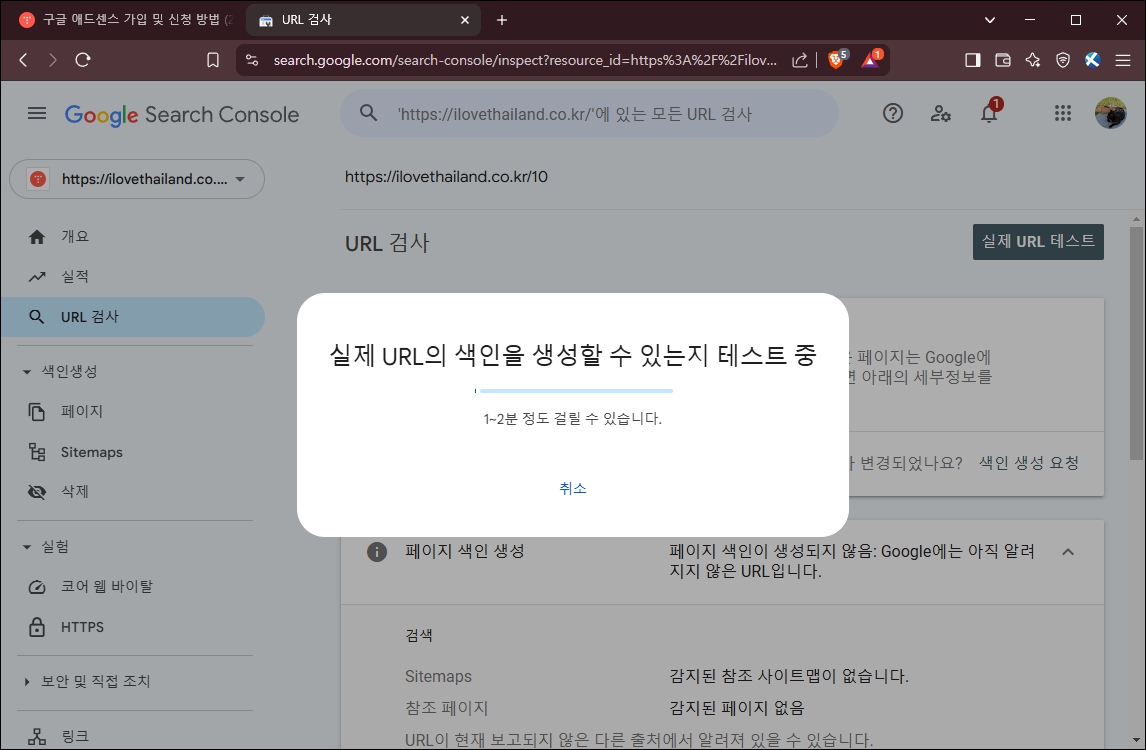Open a new browser tab
The height and width of the screenshot is (750, 1146).
click(501, 20)
